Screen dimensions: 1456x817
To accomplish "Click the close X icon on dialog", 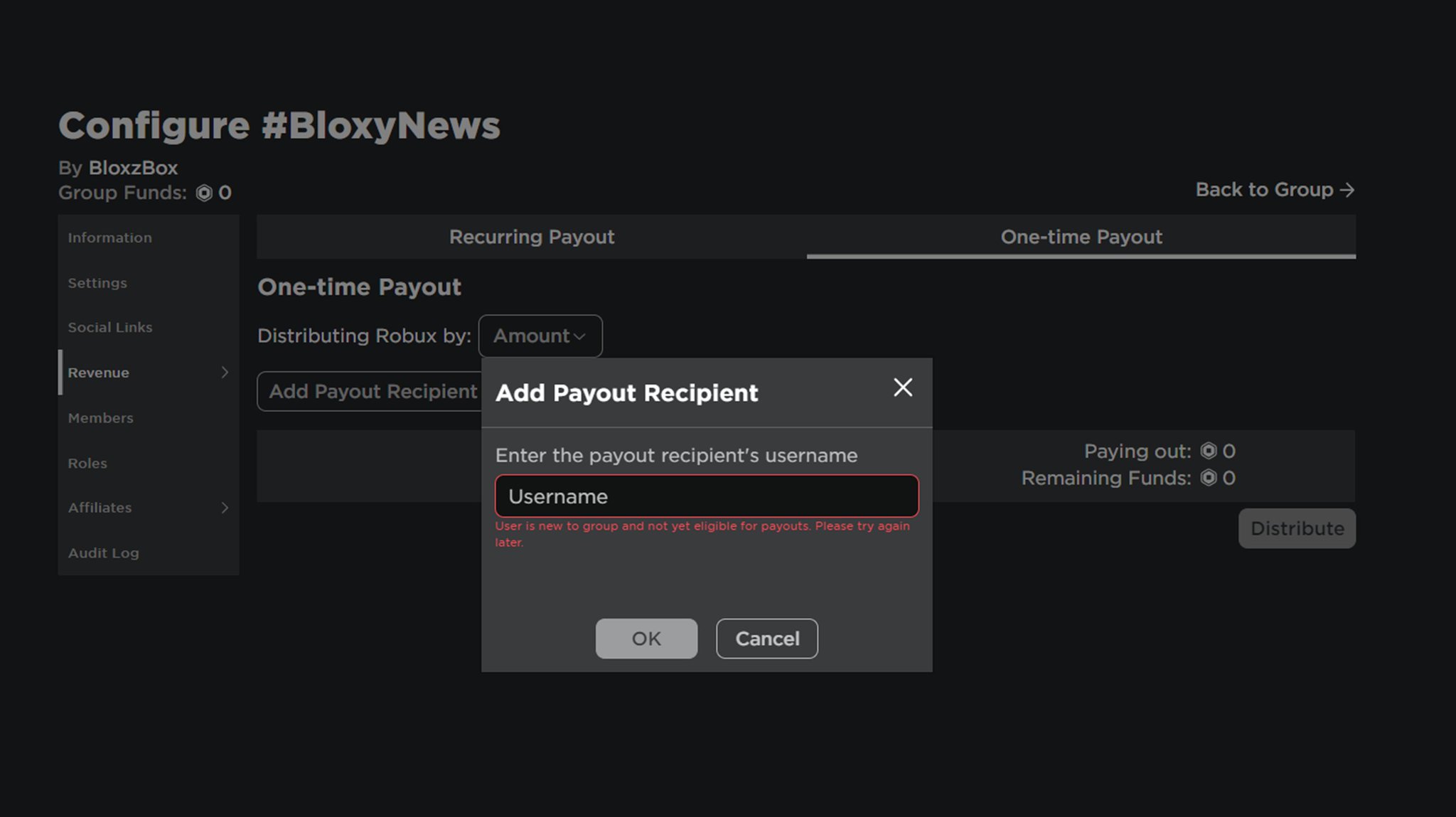I will click(x=903, y=388).
